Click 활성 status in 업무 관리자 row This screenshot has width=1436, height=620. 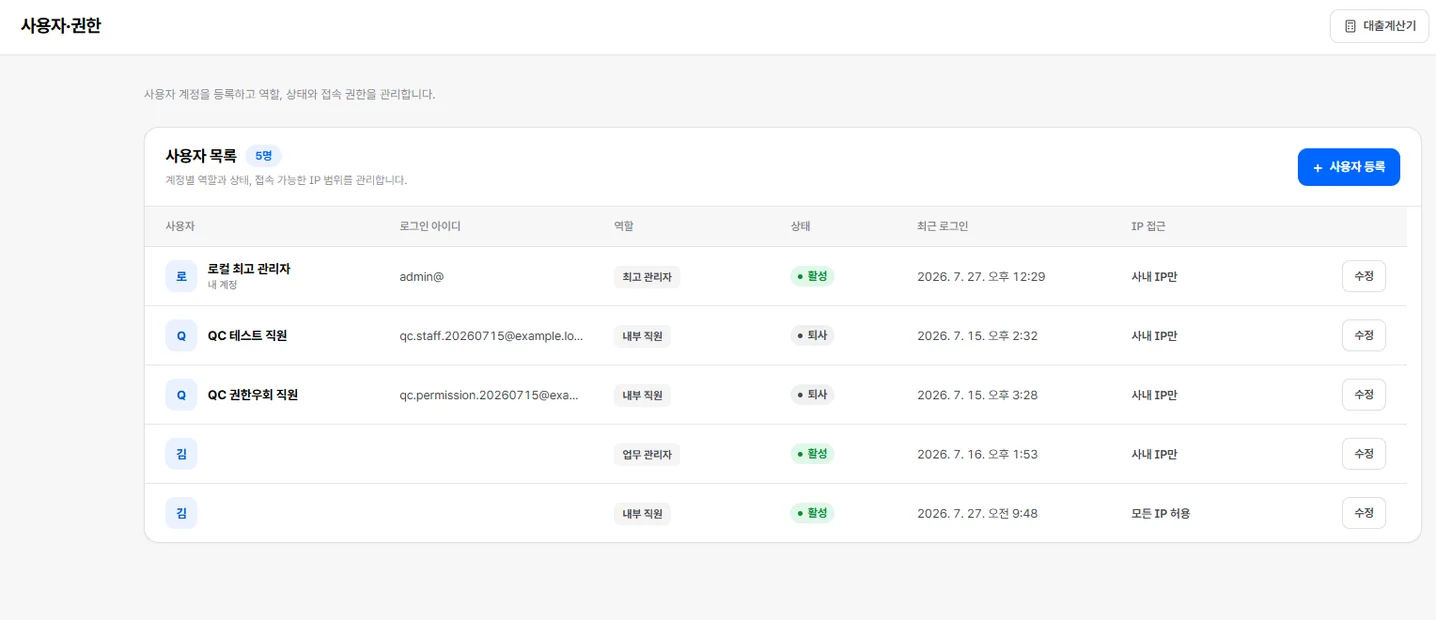(x=812, y=453)
